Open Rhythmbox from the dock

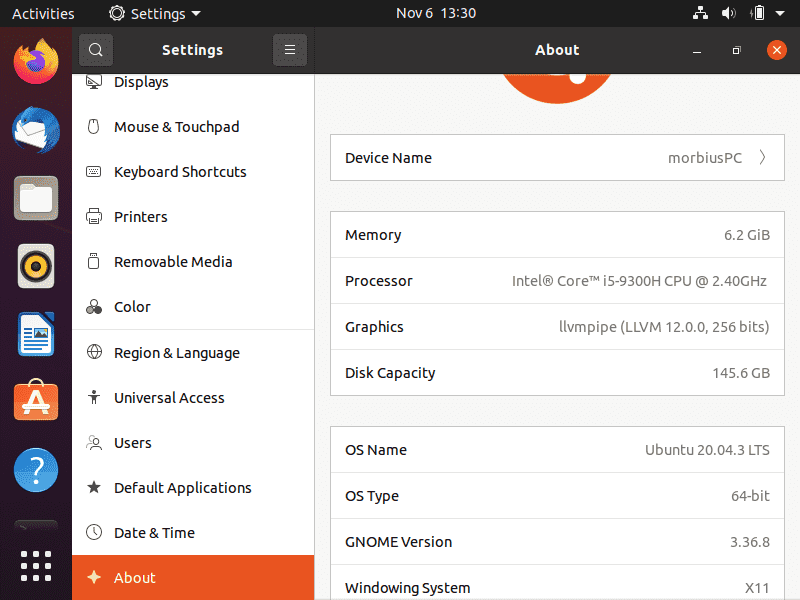click(36, 266)
